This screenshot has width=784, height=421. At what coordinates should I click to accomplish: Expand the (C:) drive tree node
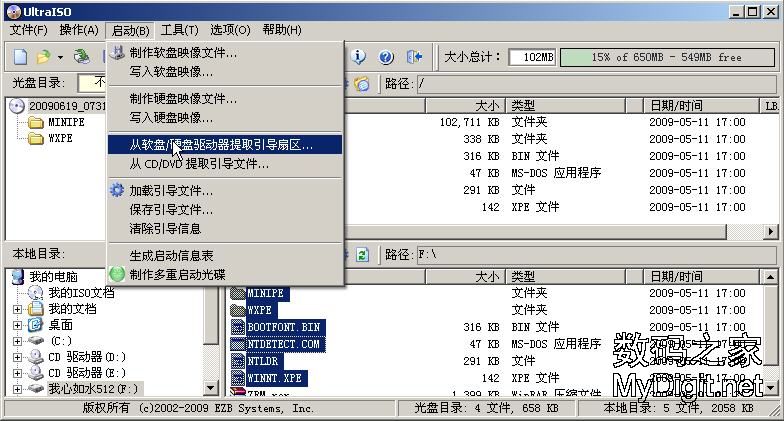(18, 342)
